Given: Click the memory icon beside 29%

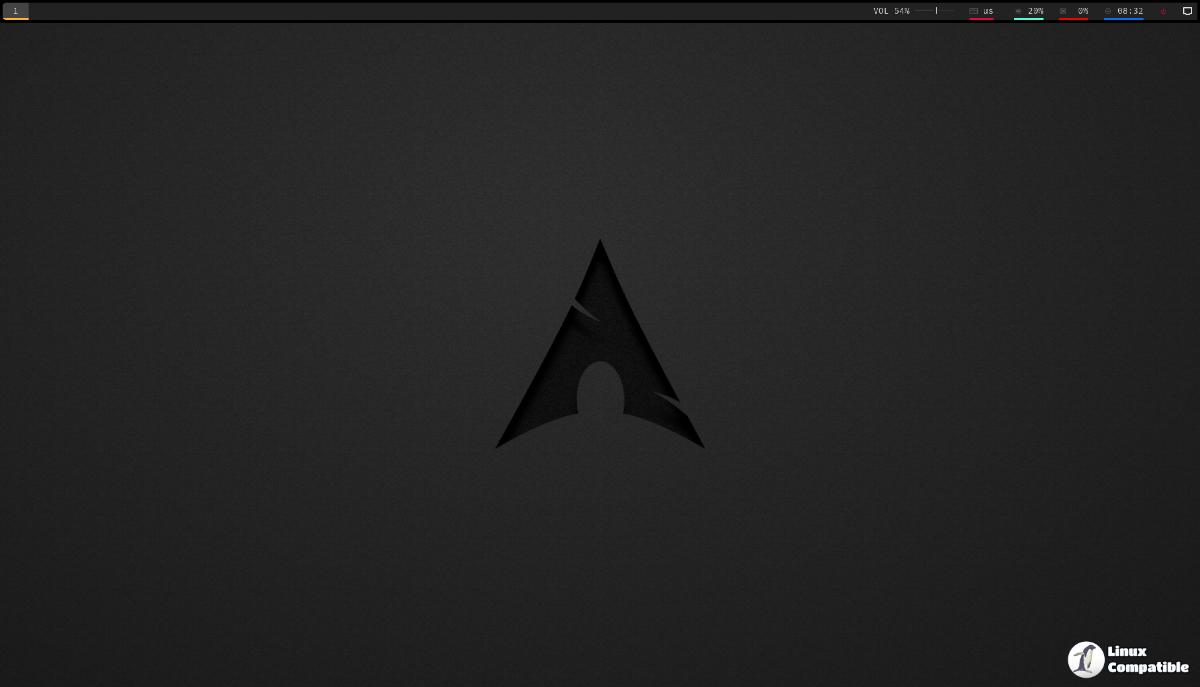Looking at the screenshot, I should pyautogui.click(x=1018, y=11).
